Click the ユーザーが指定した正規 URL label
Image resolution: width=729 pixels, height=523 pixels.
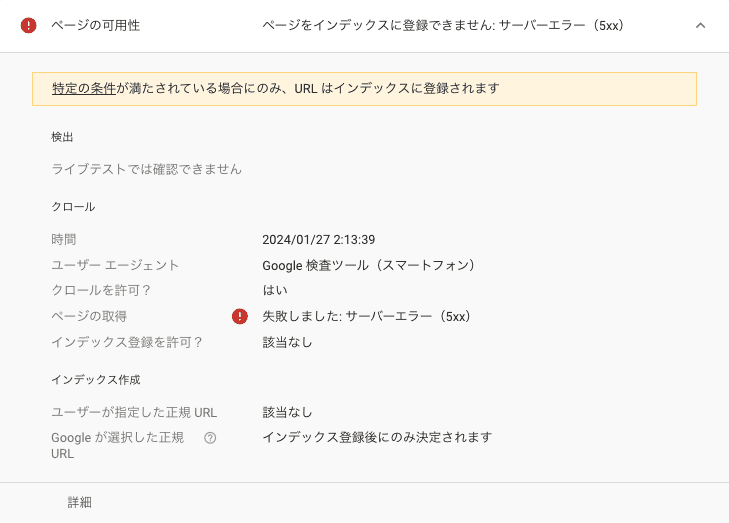click(134, 412)
